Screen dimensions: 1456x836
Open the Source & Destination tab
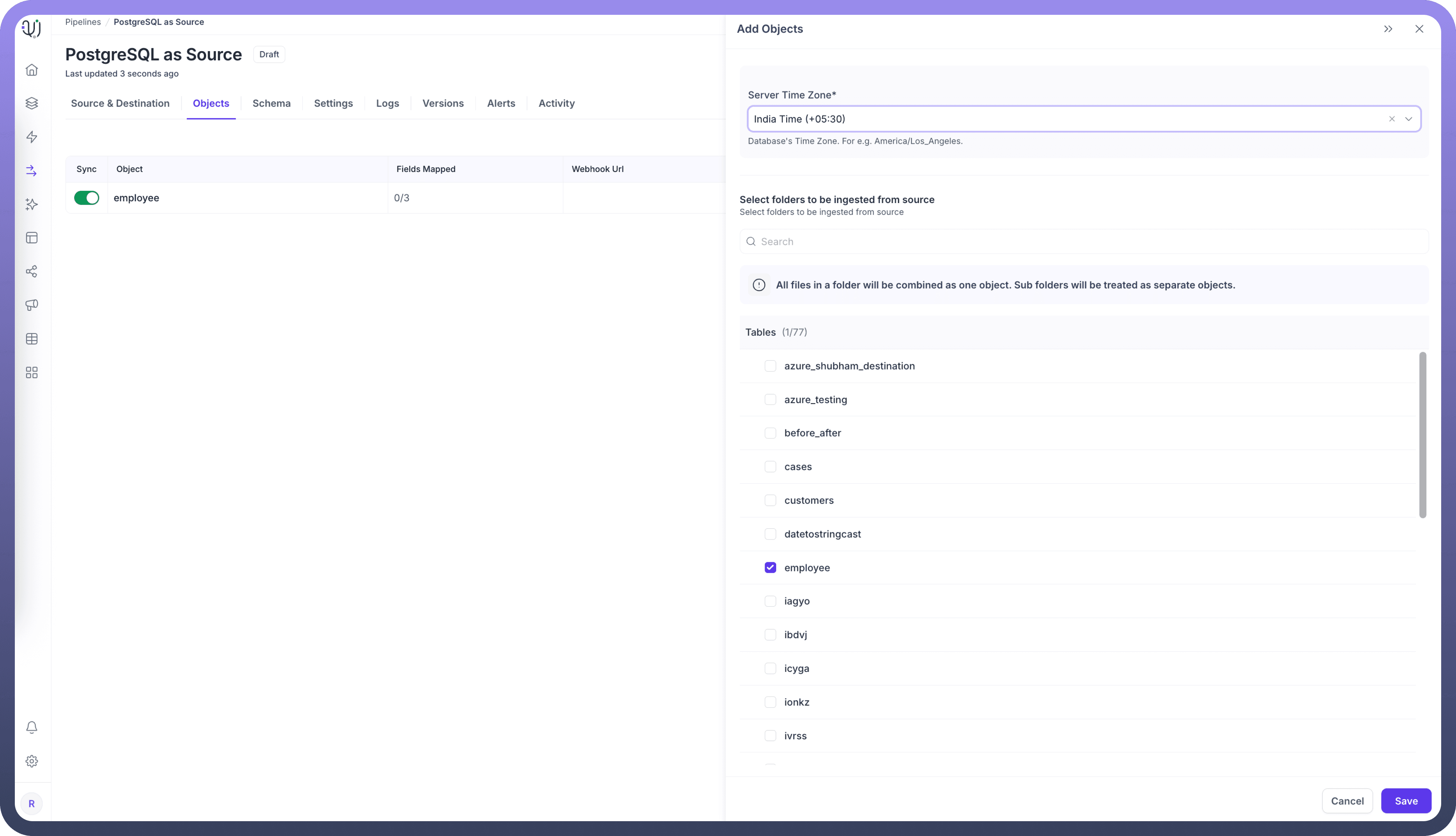[x=120, y=103]
